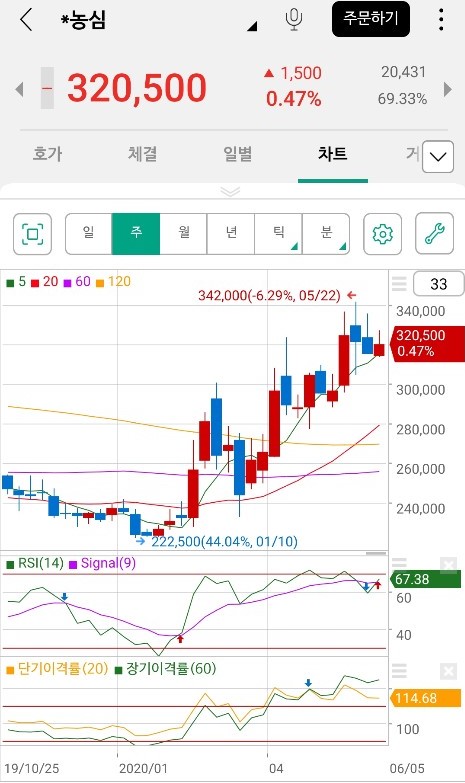Go to next stock with right triangle
This screenshot has height=783, width=465.
(448, 89)
